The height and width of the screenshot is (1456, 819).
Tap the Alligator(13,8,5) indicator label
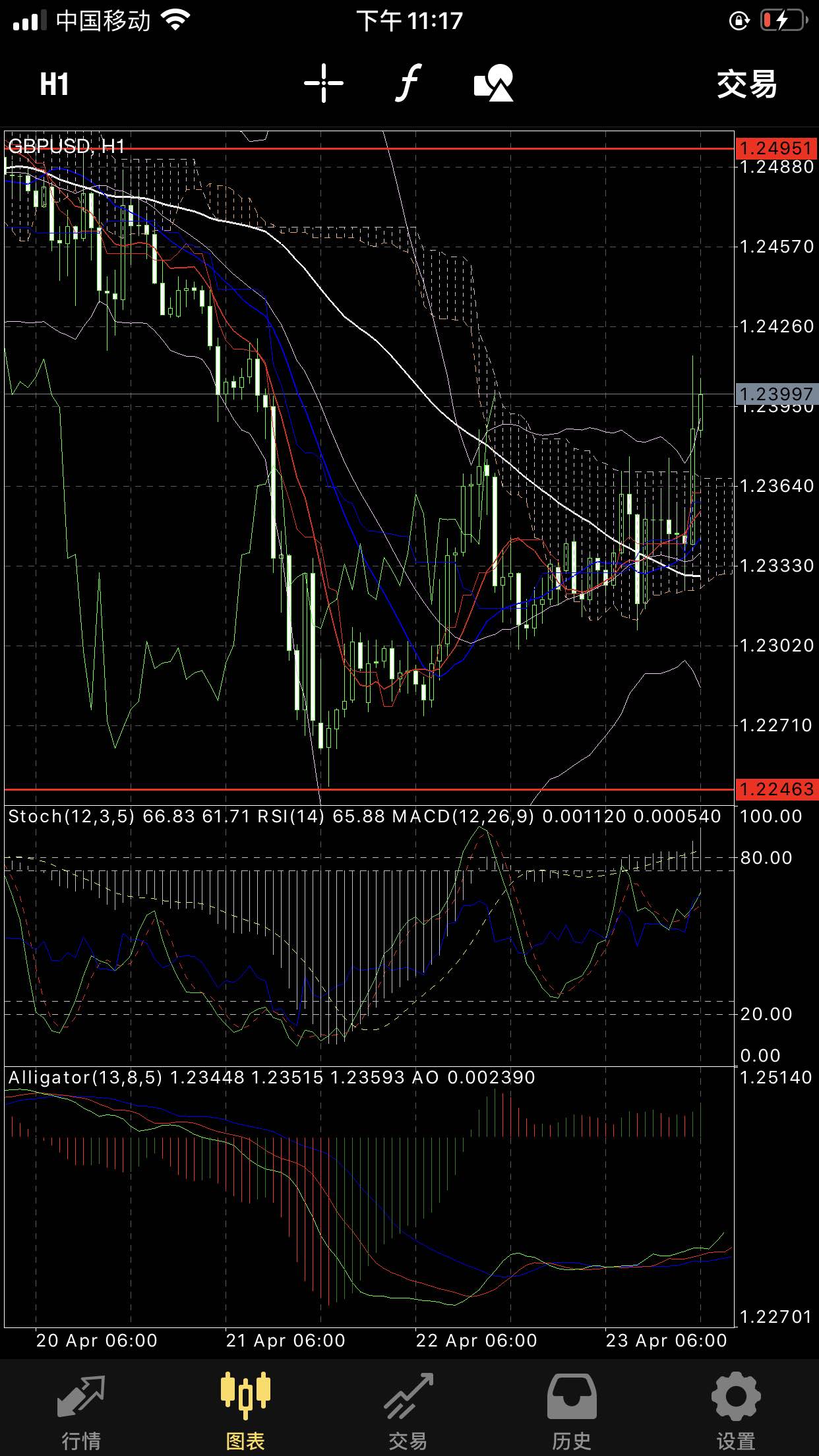point(85,1077)
